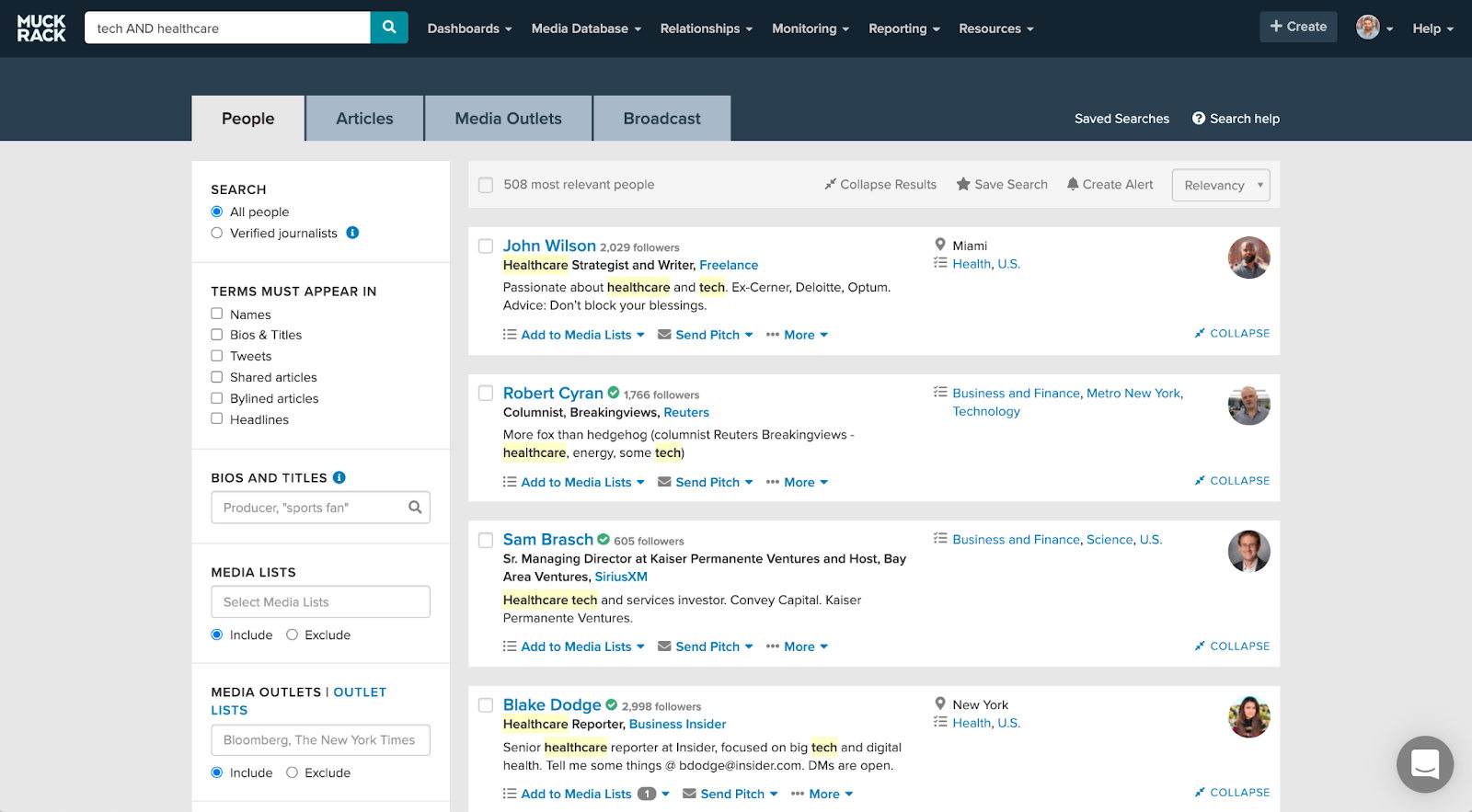Click the Select Media Lists input field
The height and width of the screenshot is (812, 1472).
pos(320,601)
